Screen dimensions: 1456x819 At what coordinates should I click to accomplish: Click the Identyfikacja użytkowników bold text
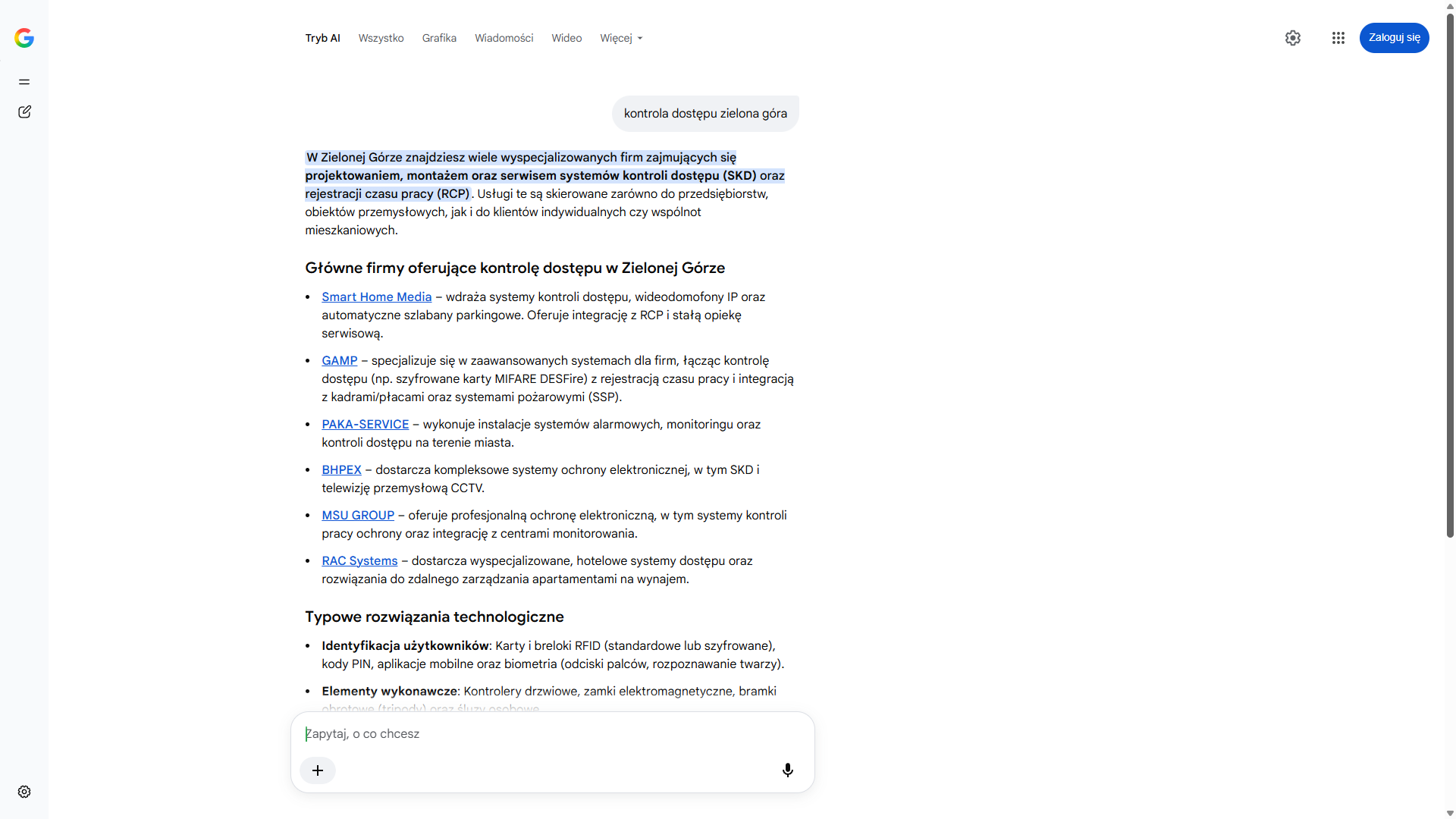[x=405, y=646]
